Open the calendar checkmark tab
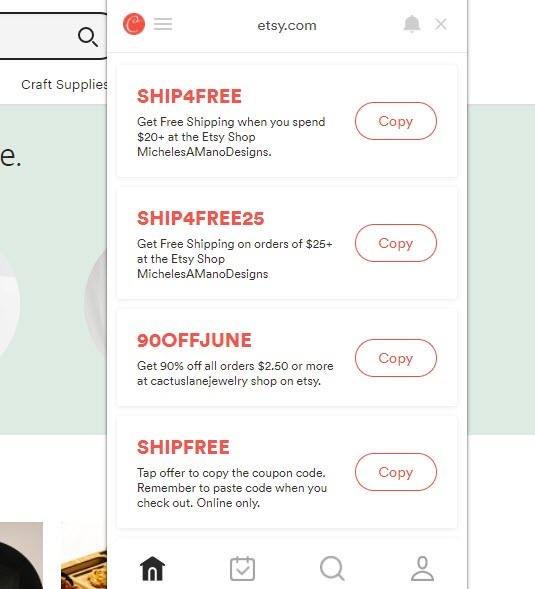Viewport: 535px width, 589px height. coord(242,568)
